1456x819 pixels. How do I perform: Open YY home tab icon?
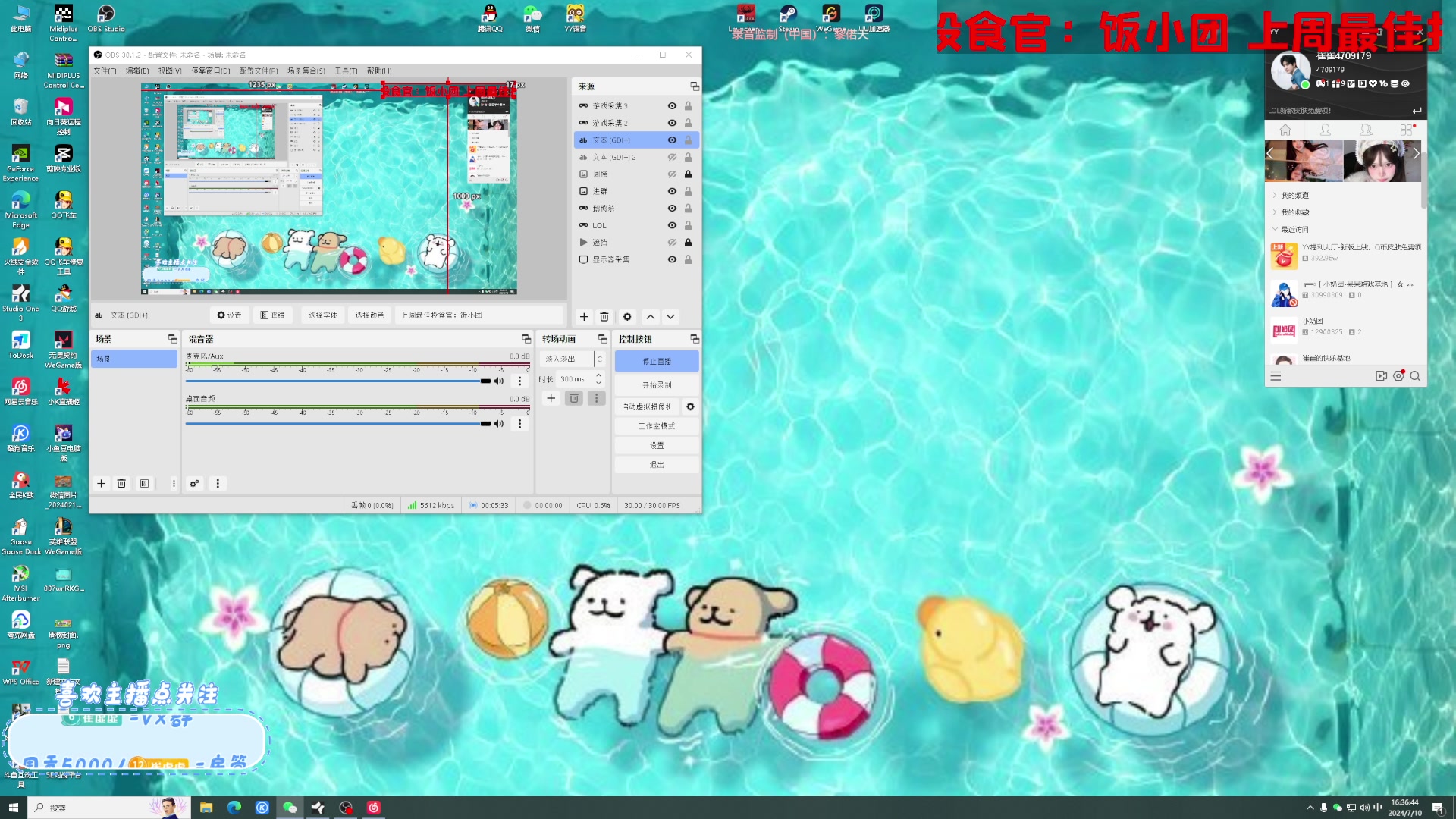tap(1285, 130)
